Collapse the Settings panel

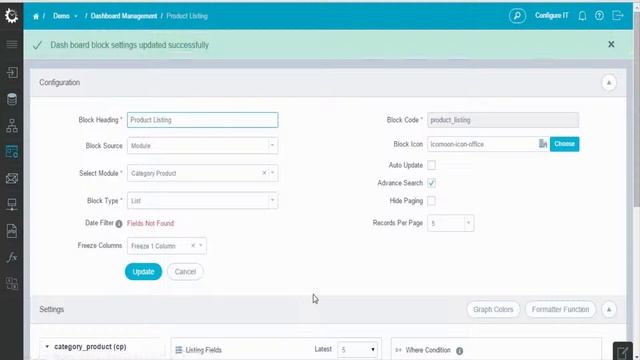pyautogui.click(x=609, y=309)
